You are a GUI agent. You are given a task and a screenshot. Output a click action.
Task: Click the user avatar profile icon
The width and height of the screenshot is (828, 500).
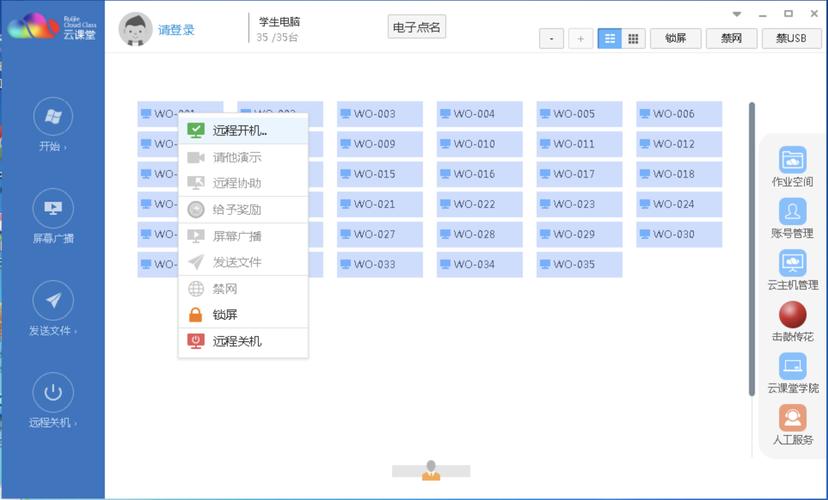(x=135, y=29)
